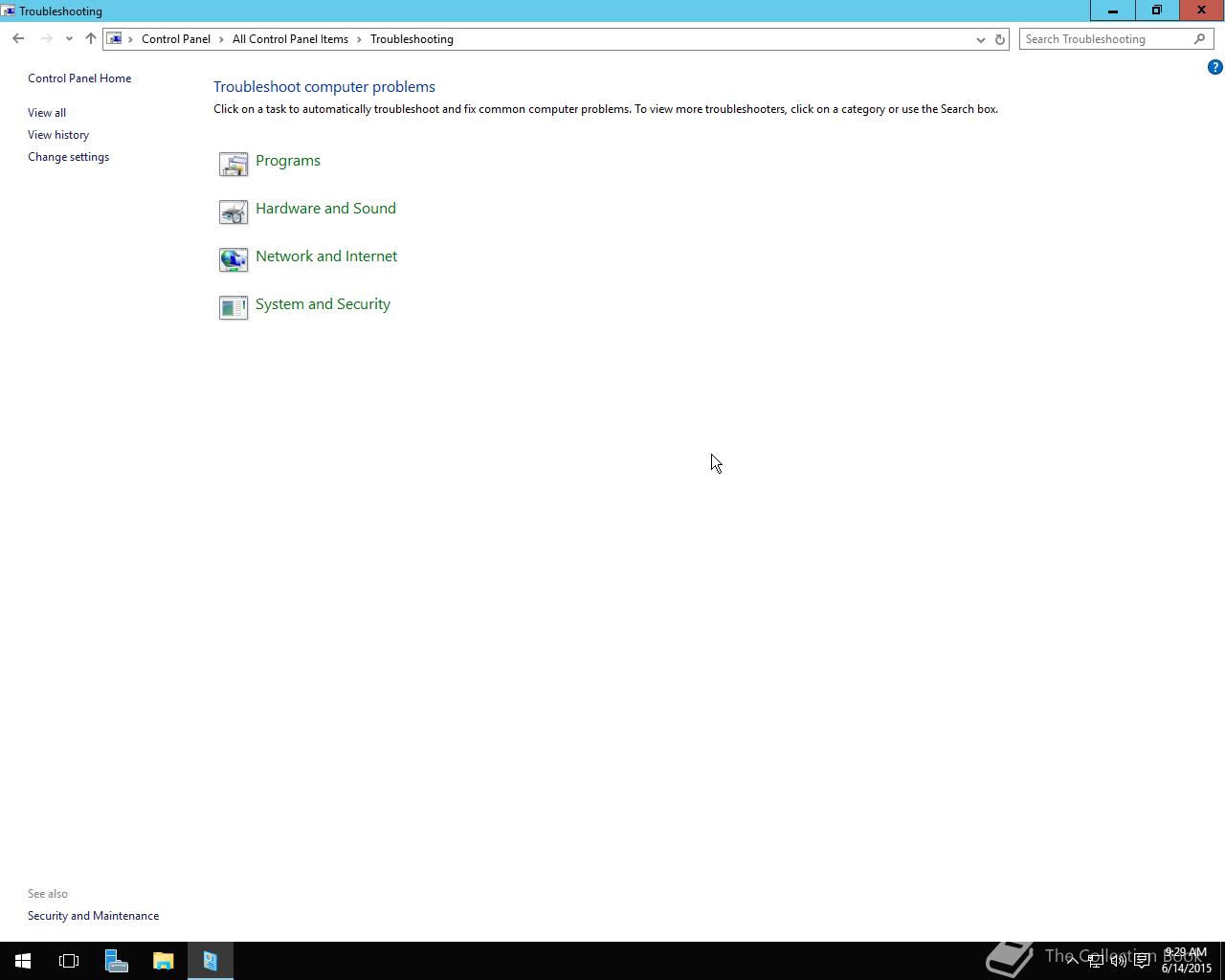Screen dimensions: 1225x980
Task: Open address bar history dropdown
Action: (x=980, y=39)
